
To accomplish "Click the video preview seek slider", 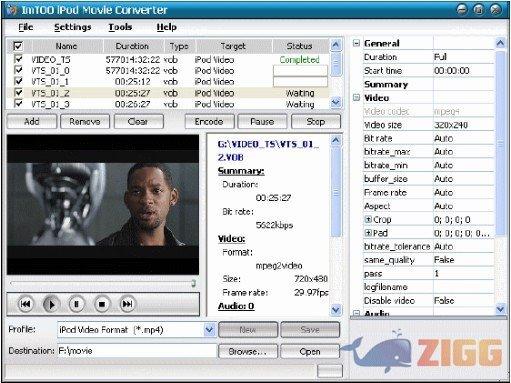I will pos(103,284).
